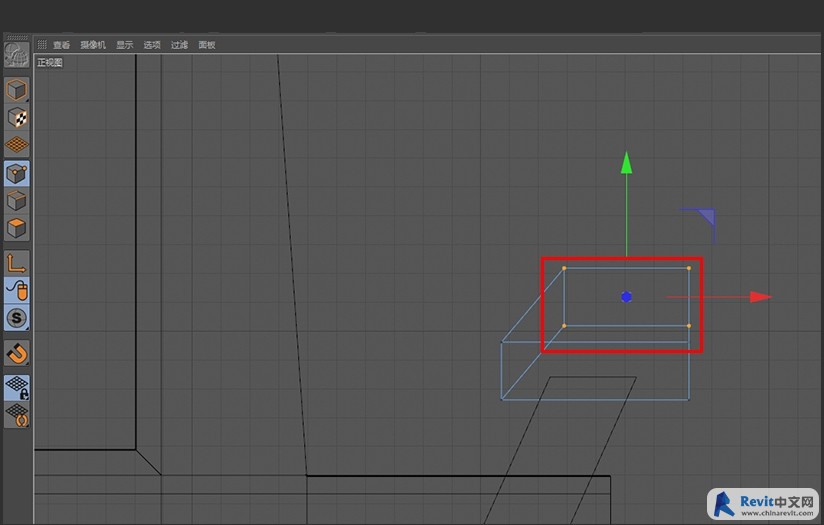Click the 正视图 viewport label
This screenshot has width=824, height=525.
tap(49, 63)
